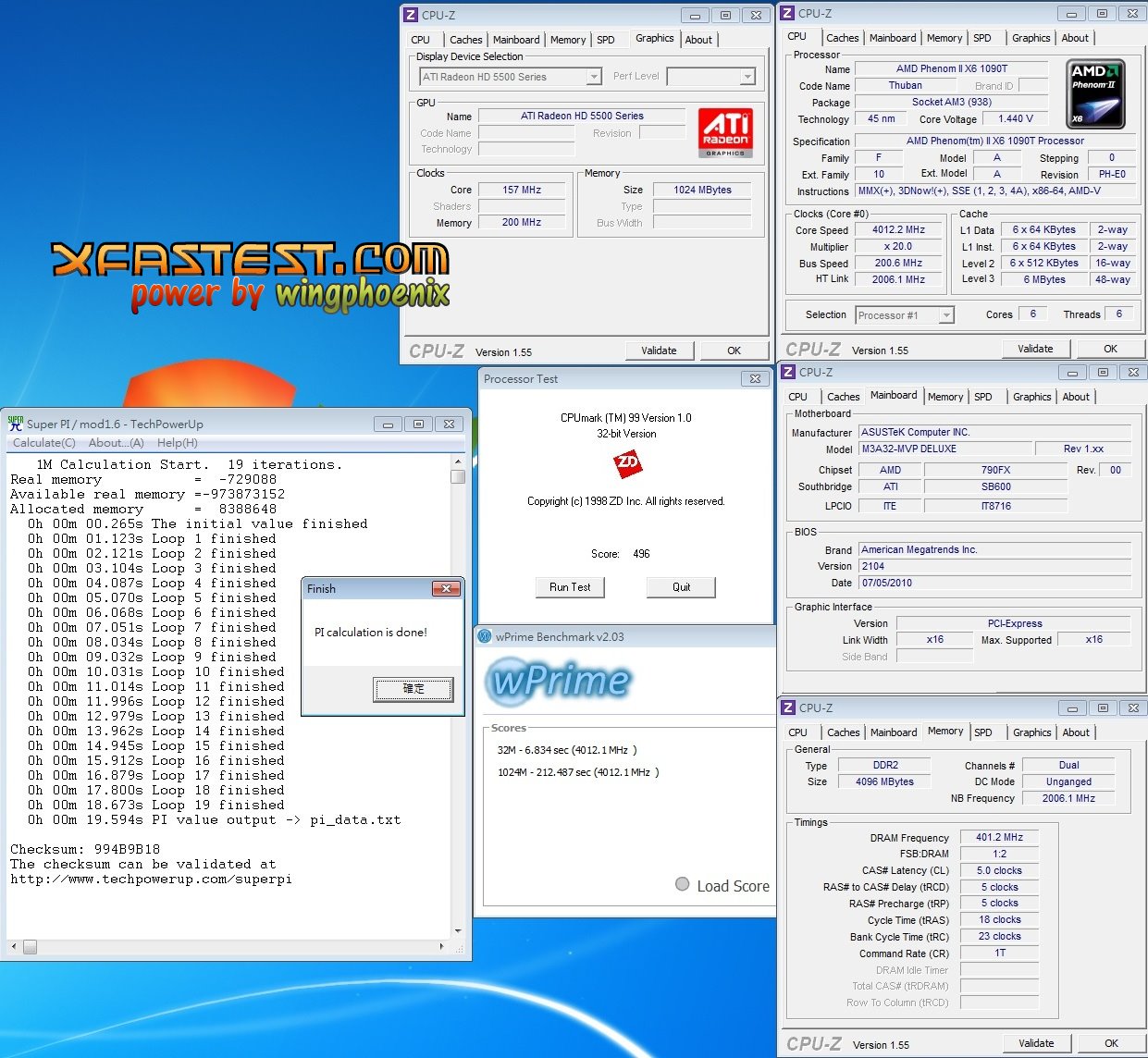Click the Core Voltage 1.440 V value
The height and width of the screenshot is (1058, 1148).
(1015, 119)
